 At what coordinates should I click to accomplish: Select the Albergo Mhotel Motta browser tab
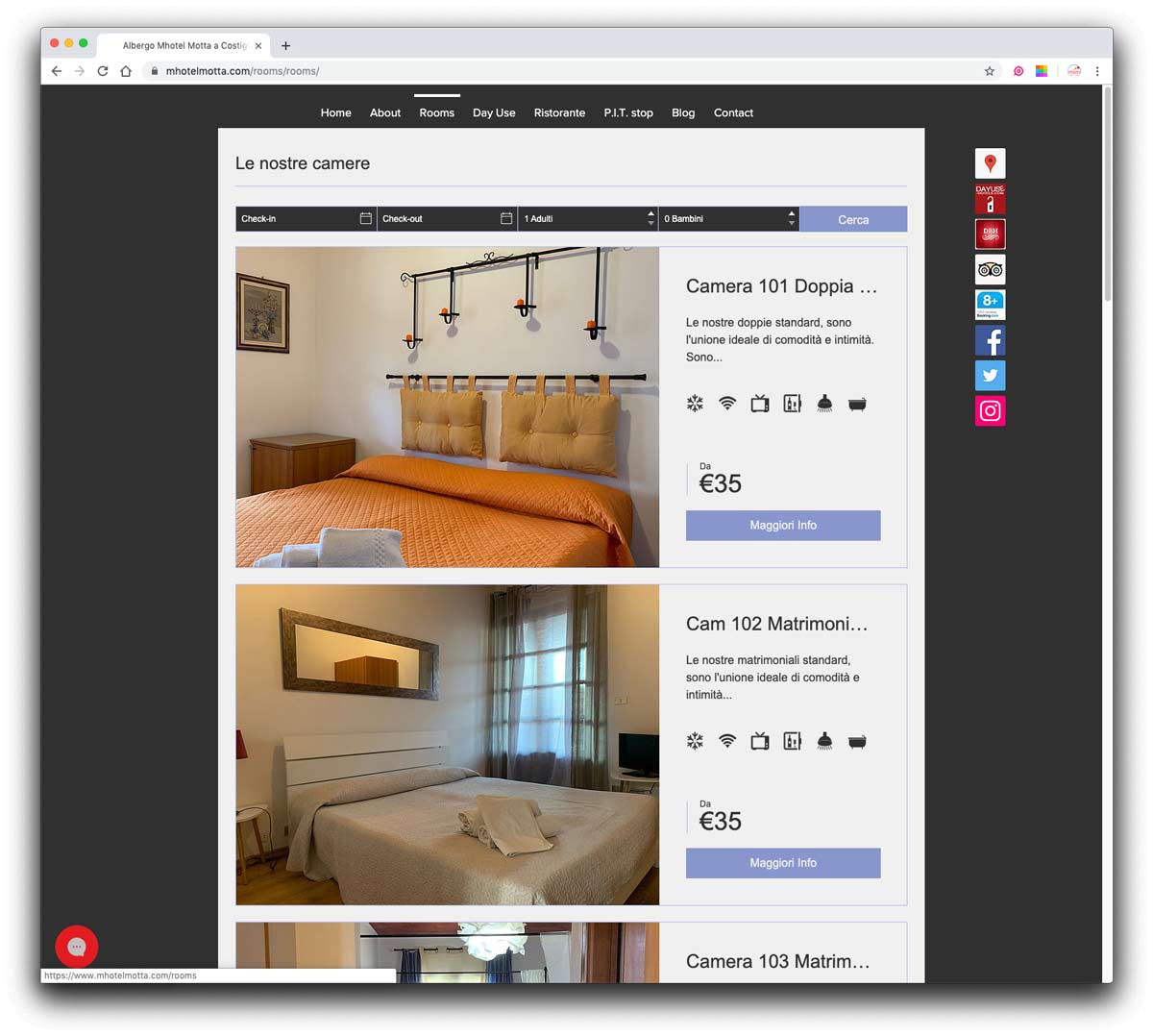[x=183, y=45]
